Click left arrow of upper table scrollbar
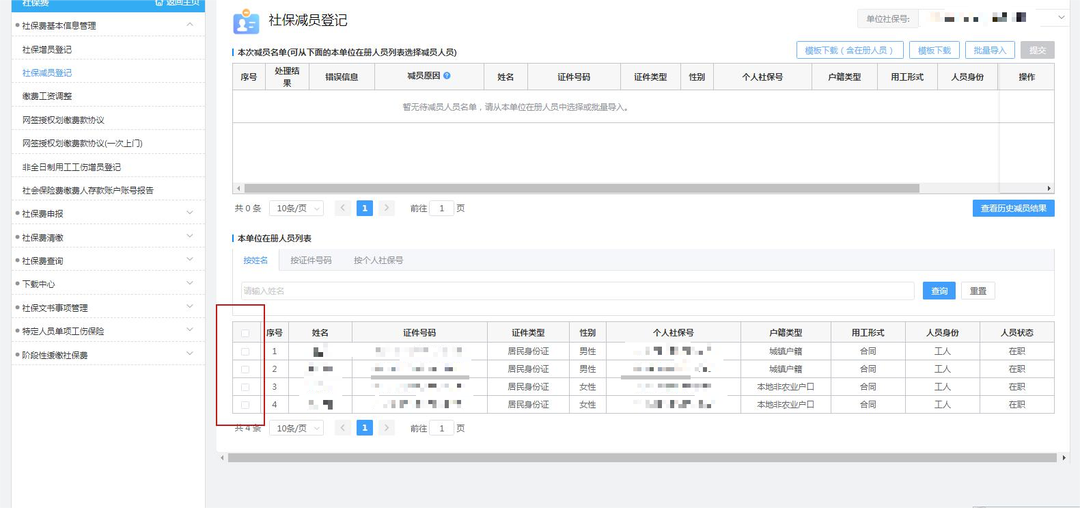The image size is (1080, 508). 238,188
